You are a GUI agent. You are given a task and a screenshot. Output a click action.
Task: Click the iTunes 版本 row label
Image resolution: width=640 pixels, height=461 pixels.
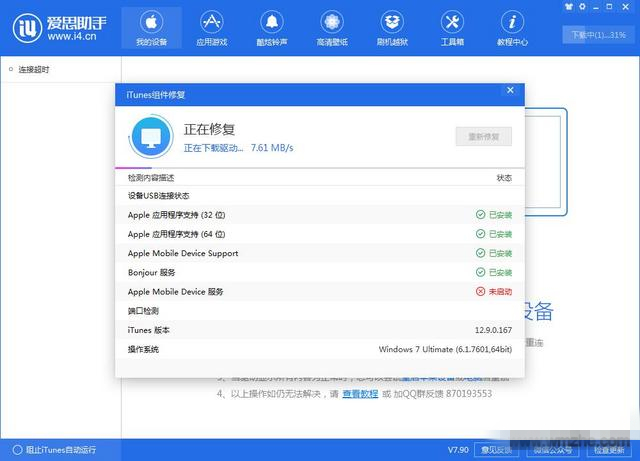(x=148, y=330)
